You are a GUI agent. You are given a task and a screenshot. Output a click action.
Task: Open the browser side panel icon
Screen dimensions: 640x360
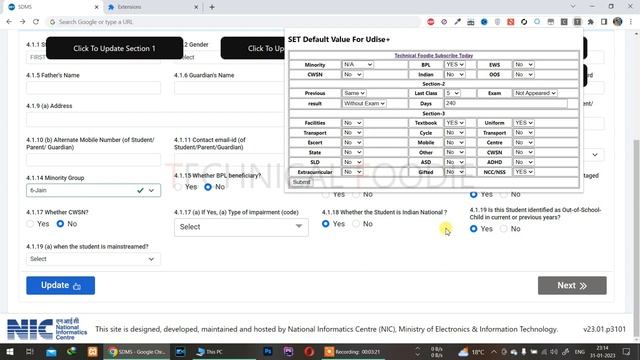coord(604,22)
